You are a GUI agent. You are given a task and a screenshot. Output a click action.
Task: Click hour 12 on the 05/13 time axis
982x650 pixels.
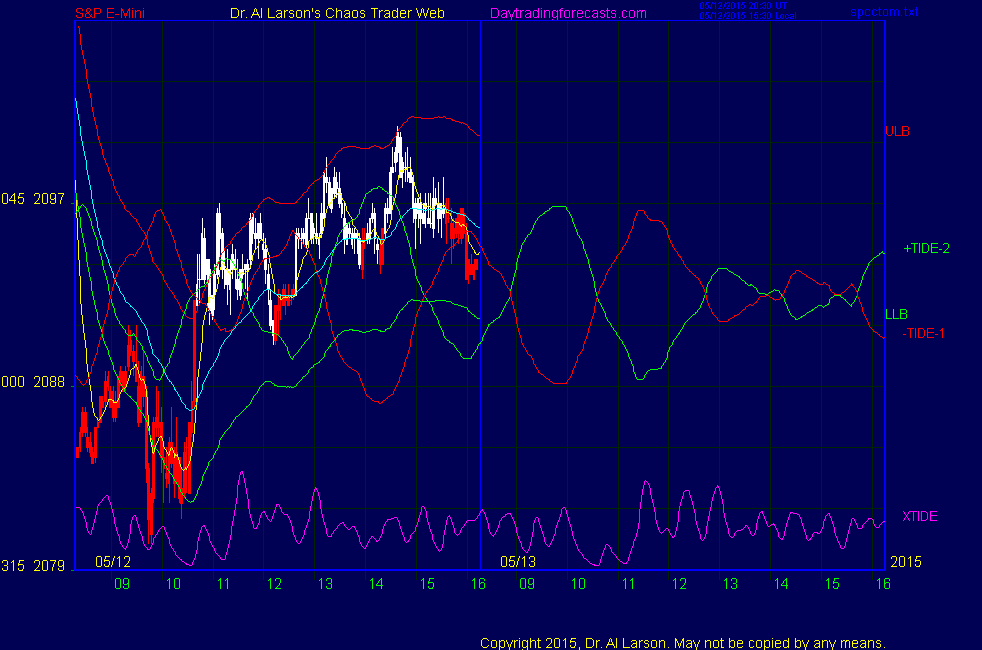[x=680, y=584]
